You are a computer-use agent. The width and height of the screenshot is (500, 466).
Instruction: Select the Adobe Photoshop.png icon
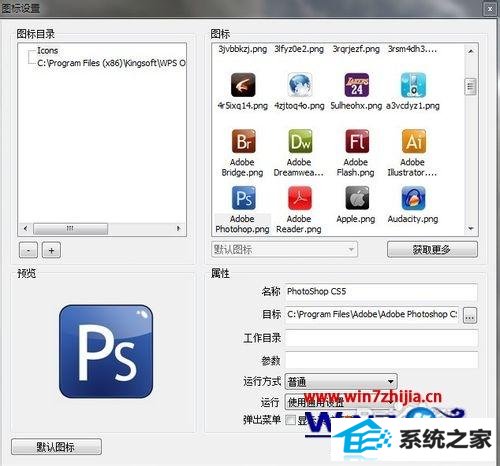point(243,198)
